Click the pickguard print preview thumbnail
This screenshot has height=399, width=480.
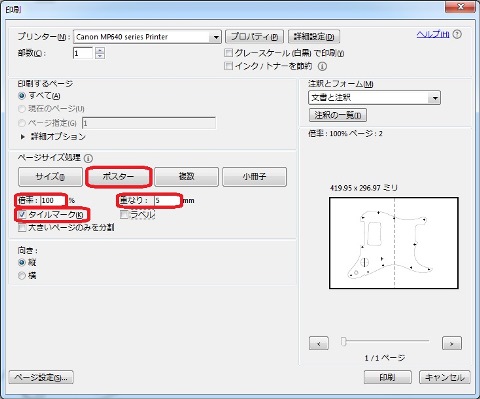click(x=394, y=243)
